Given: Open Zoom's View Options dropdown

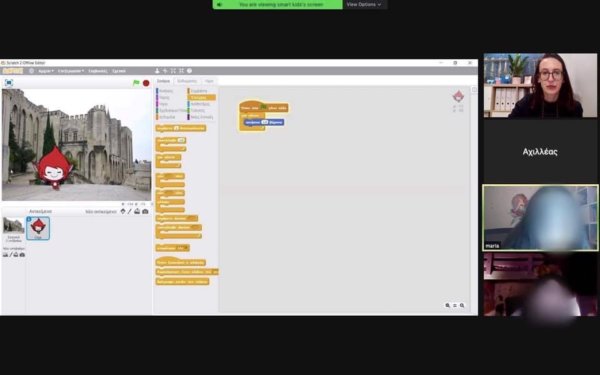Looking at the screenshot, I should coord(364,5).
